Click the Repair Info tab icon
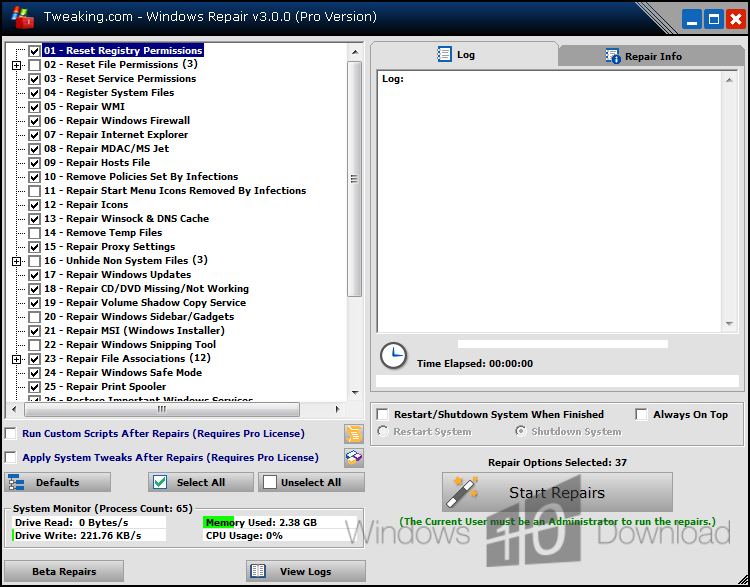Viewport: 750px width, 587px height. [x=613, y=56]
